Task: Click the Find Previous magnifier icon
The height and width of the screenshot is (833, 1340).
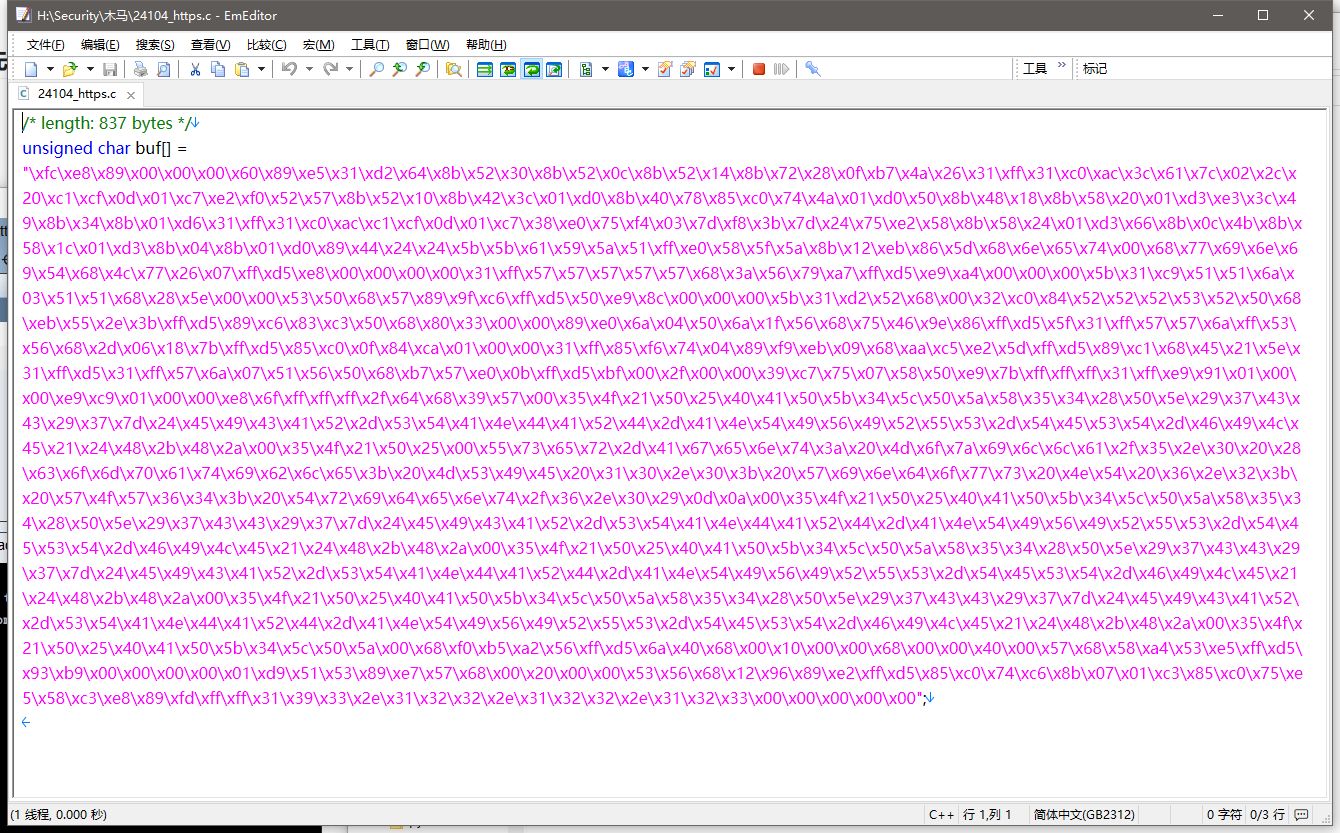Action: (x=399, y=69)
